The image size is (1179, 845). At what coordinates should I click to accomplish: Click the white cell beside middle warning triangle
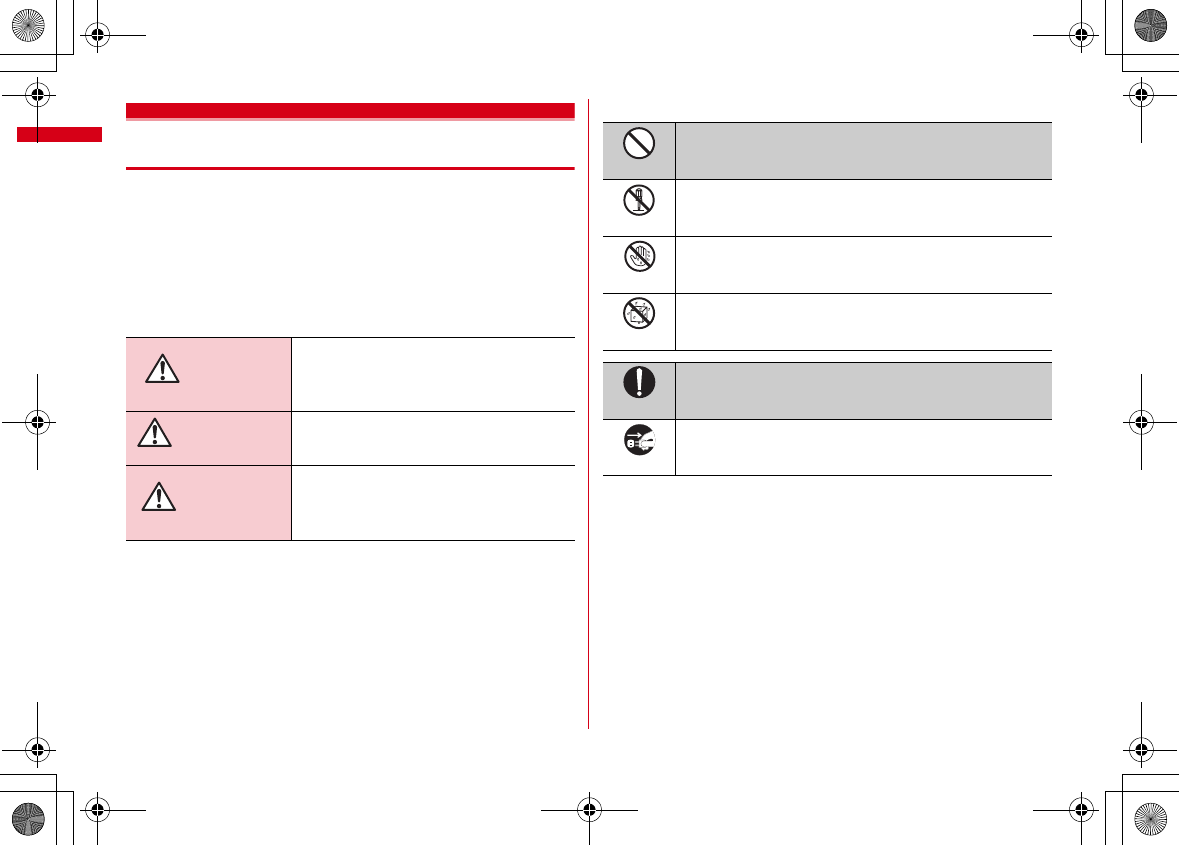(433, 437)
